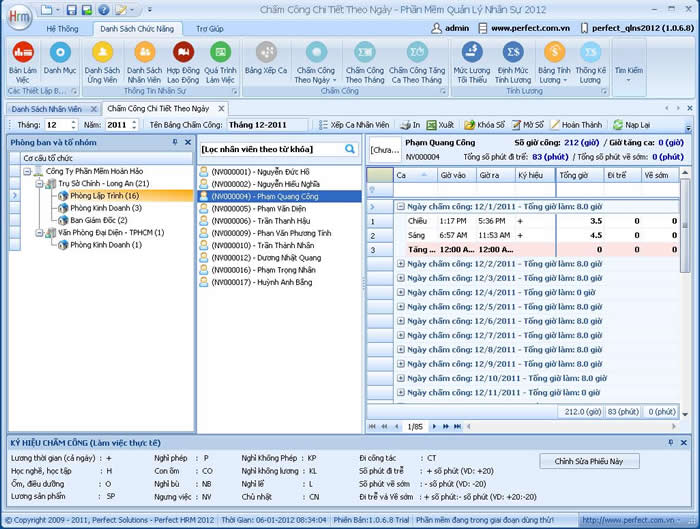Switch to Danh Sách Nhân Viên document tab
This screenshot has height=529, width=700.
pos(46,109)
